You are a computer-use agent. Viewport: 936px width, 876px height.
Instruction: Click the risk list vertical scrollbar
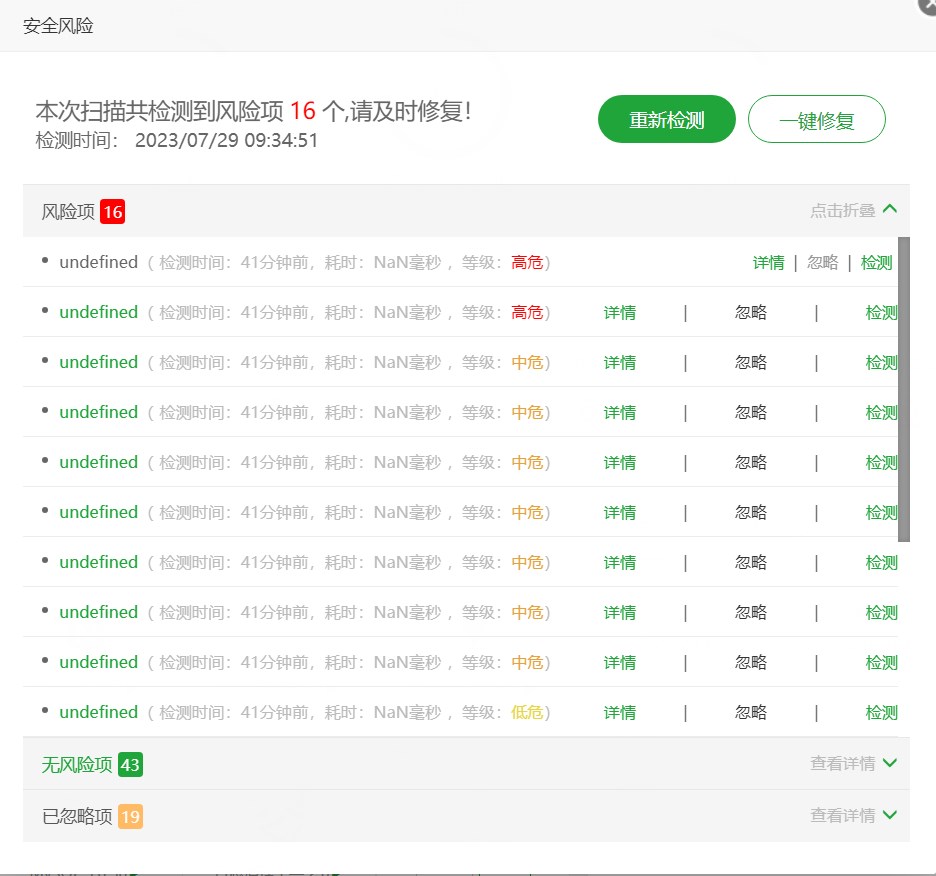[x=904, y=390]
